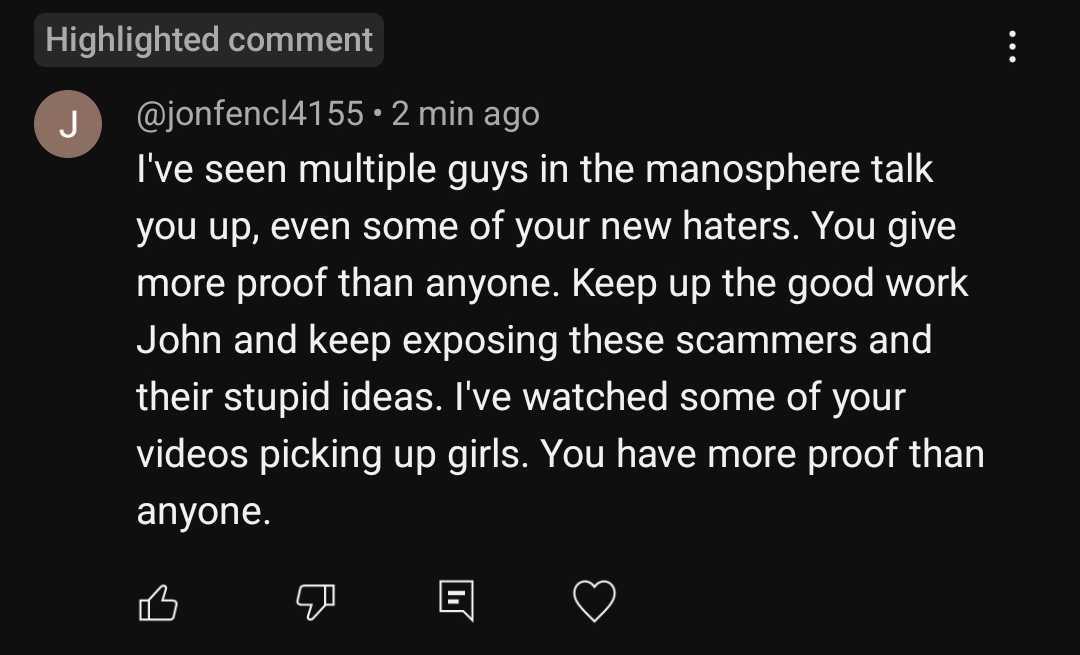Click the final word "anyone." in comment
The image size is (1080, 655).
coord(203,511)
